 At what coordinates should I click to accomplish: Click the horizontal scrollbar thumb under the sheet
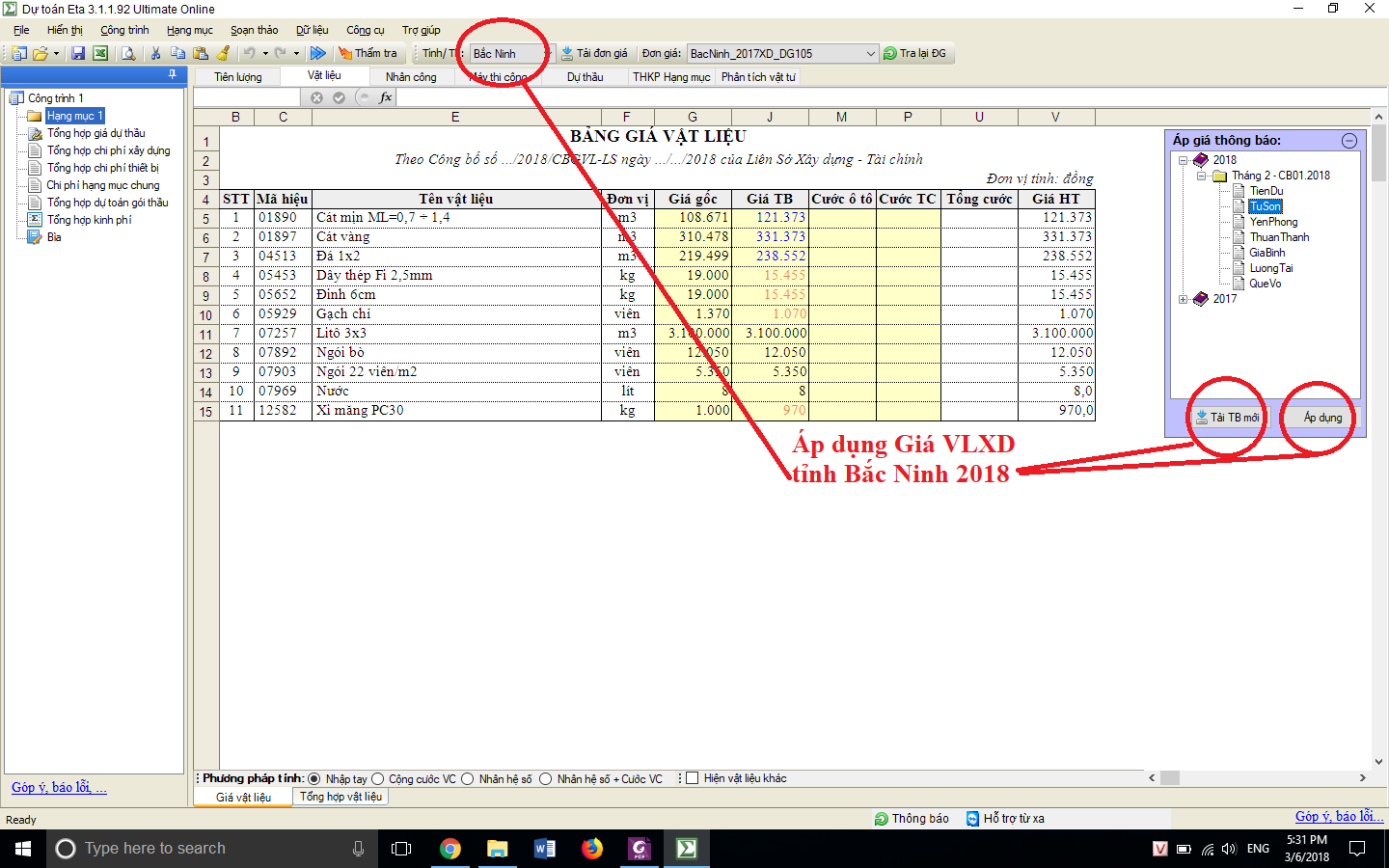[x=1170, y=778]
